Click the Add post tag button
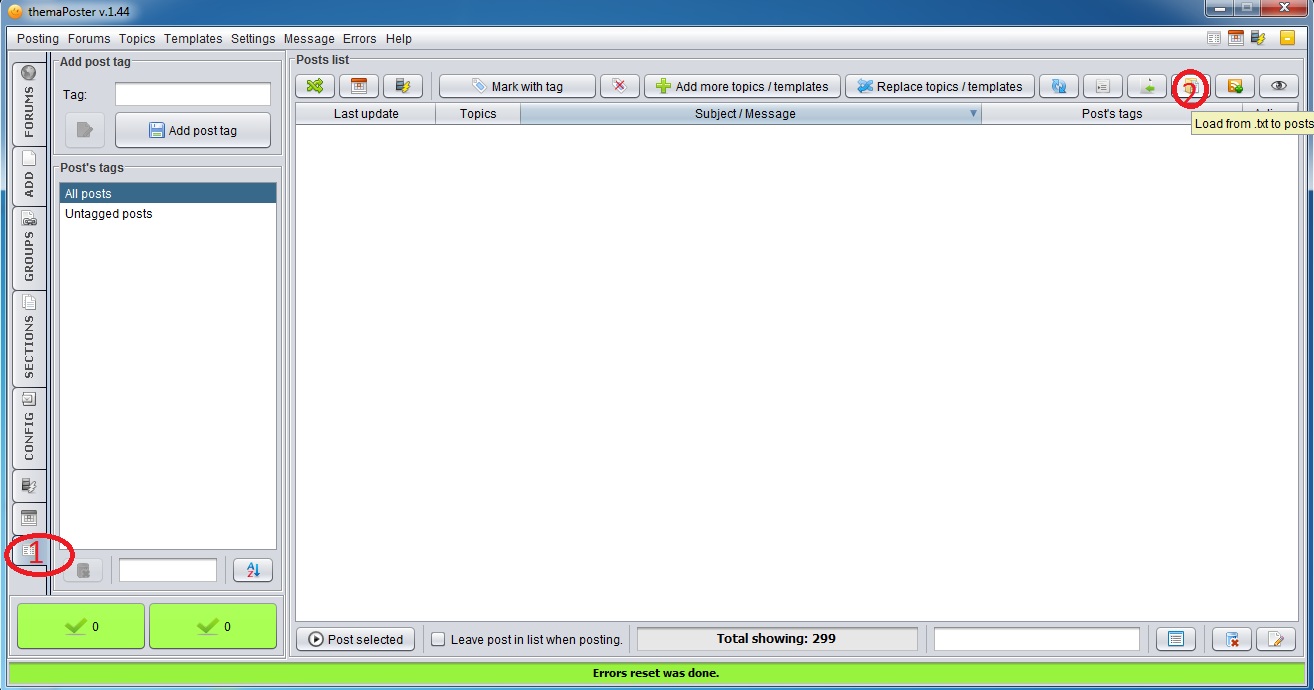The height and width of the screenshot is (690, 1314). coord(193,130)
